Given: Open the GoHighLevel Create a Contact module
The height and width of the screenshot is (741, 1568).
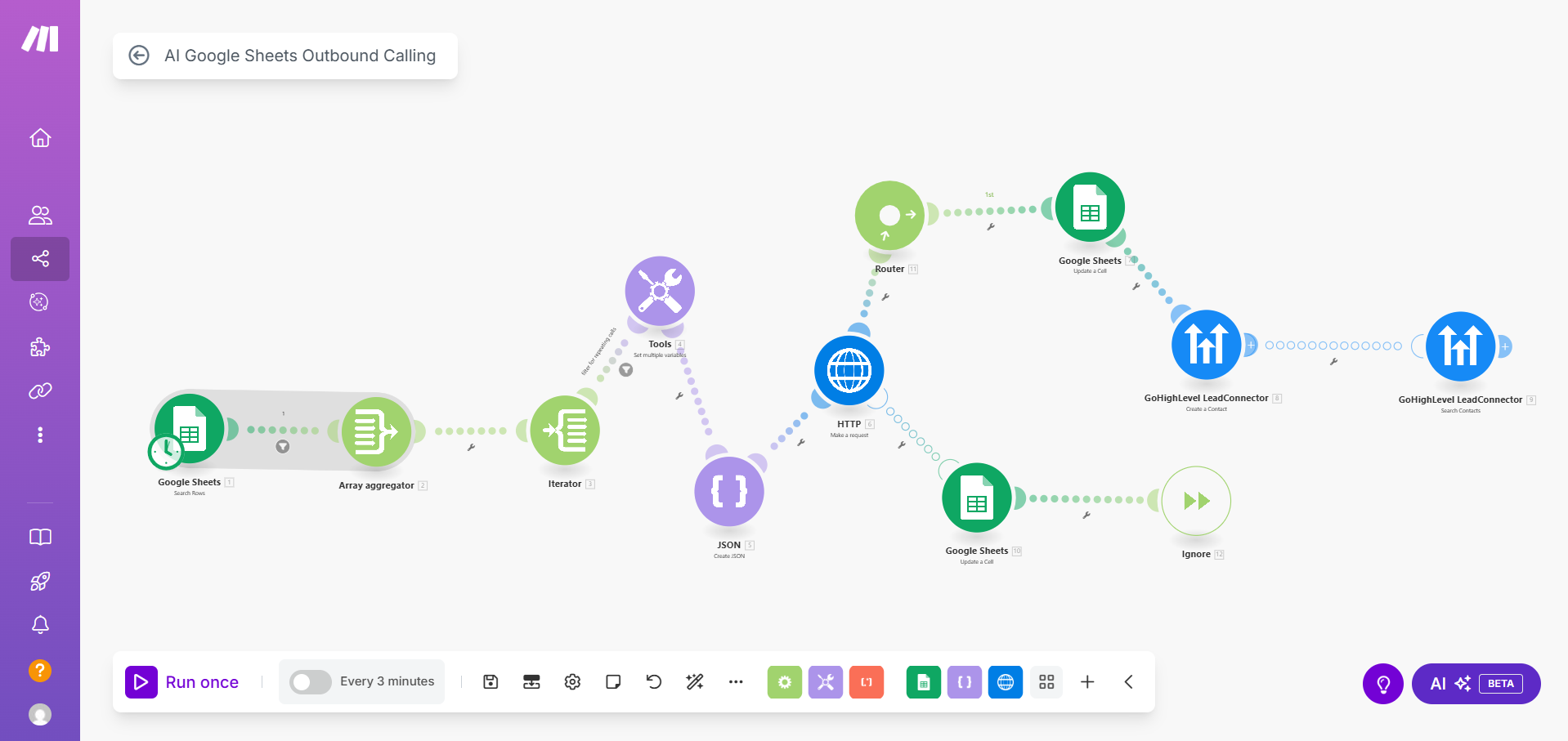Looking at the screenshot, I should tap(1207, 345).
